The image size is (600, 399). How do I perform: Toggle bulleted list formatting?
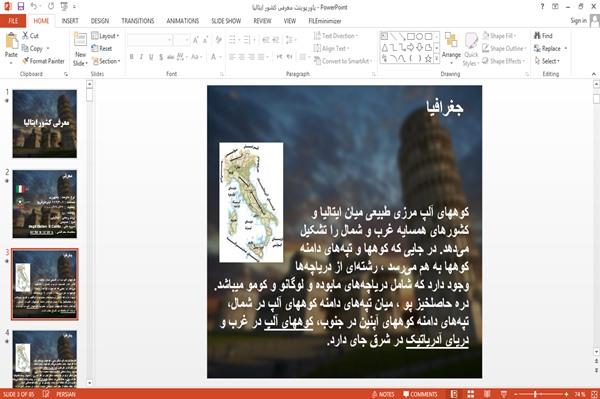point(232,40)
